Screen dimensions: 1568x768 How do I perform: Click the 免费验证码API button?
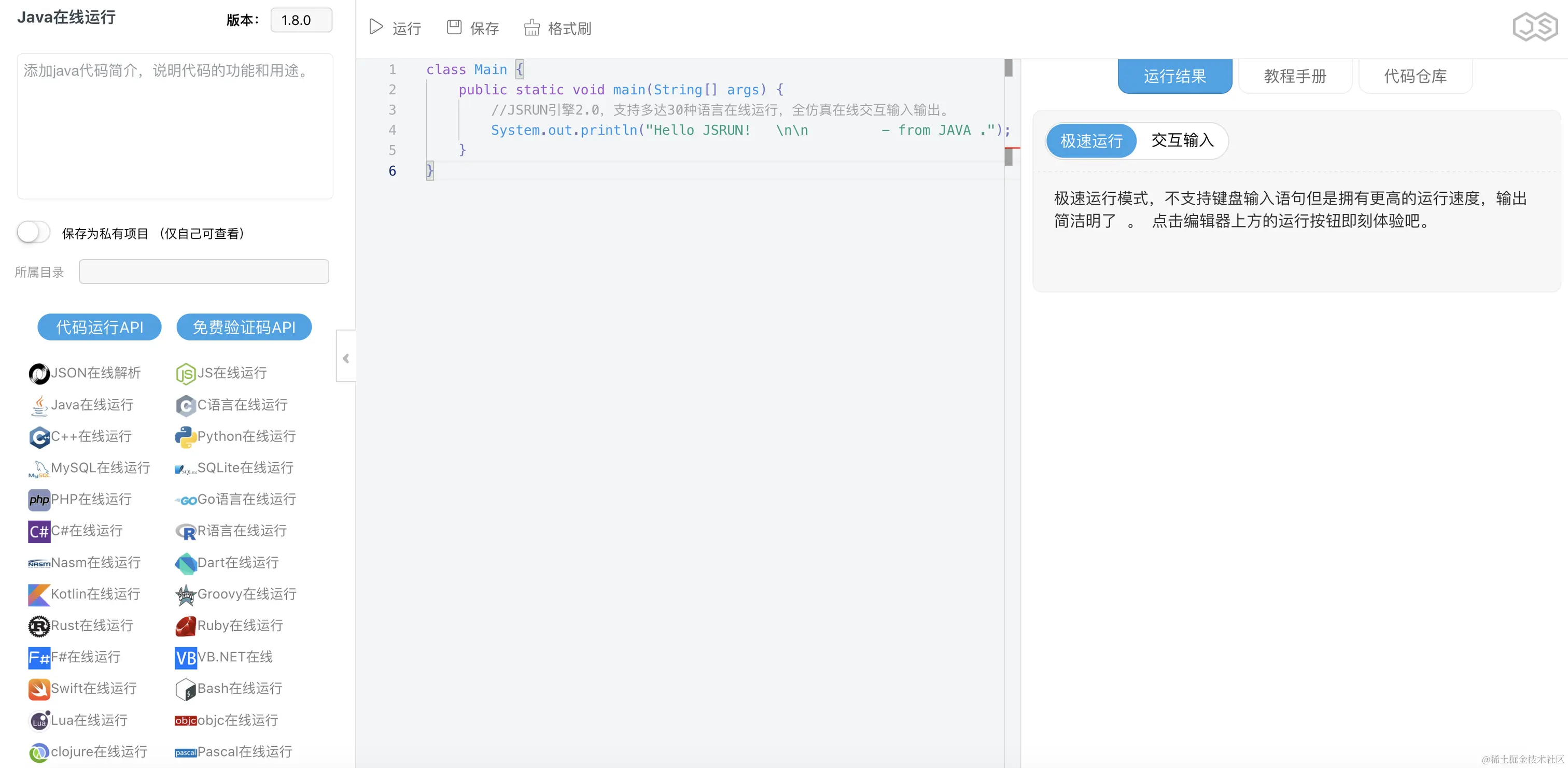point(244,328)
